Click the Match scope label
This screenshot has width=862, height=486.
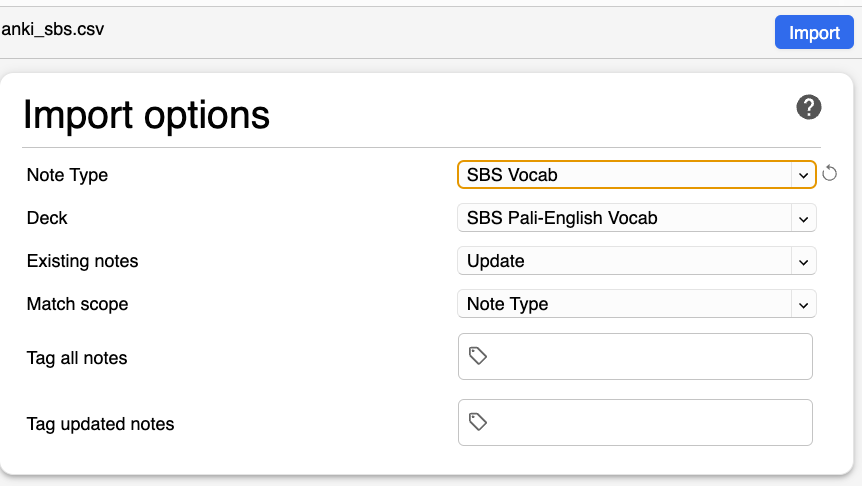point(78,304)
